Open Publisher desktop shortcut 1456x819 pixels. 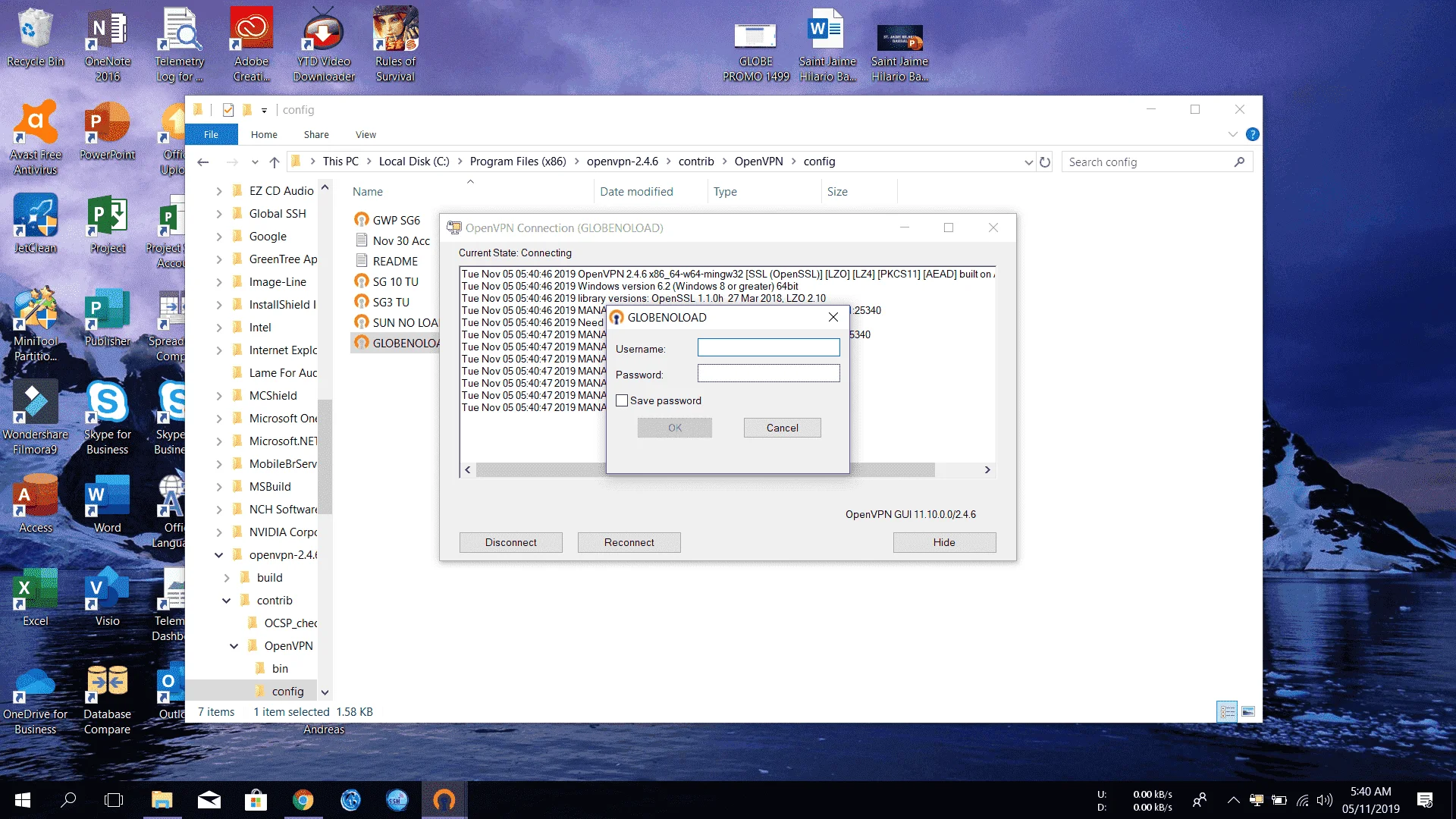coord(107,317)
